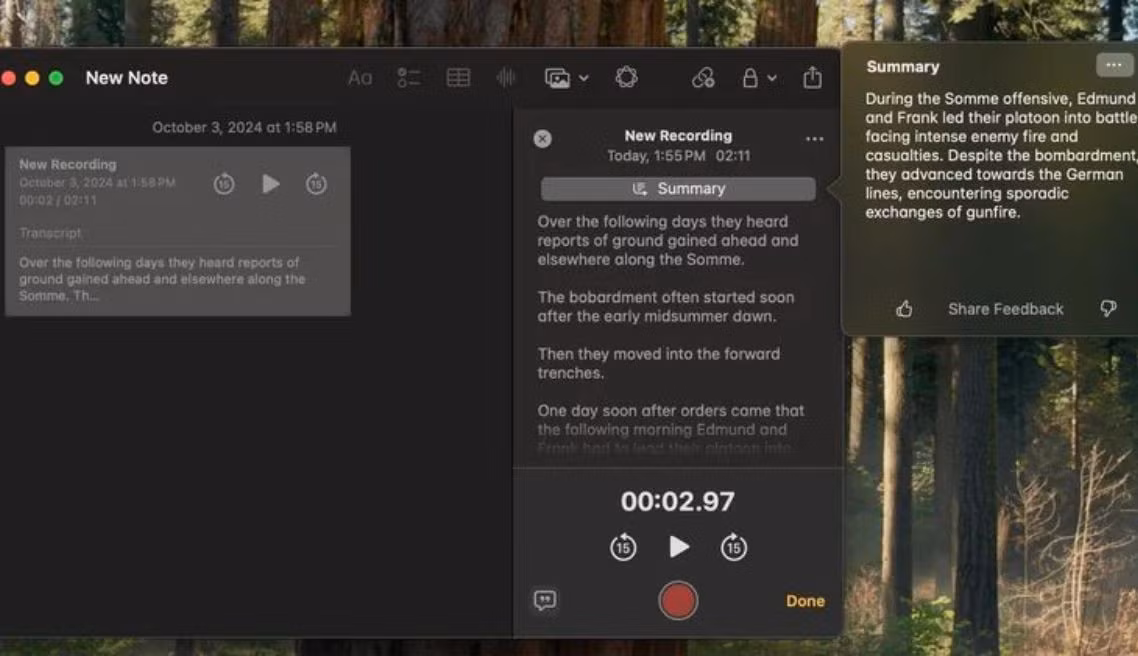This screenshot has width=1138, height=656.
Task: Open the Apple Intelligence writing tools icon
Action: pos(626,77)
